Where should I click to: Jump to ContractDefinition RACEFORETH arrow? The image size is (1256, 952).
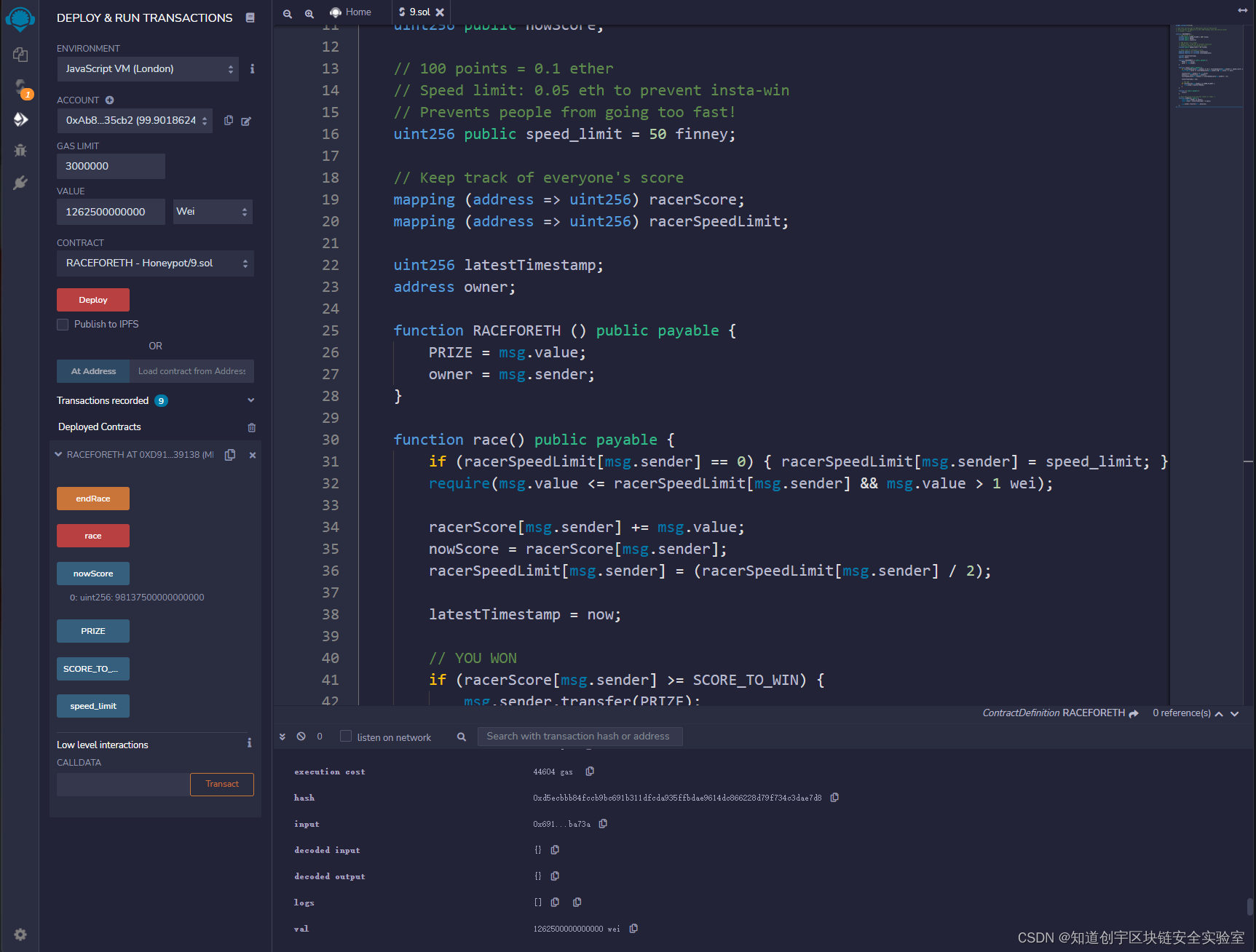coord(1134,713)
